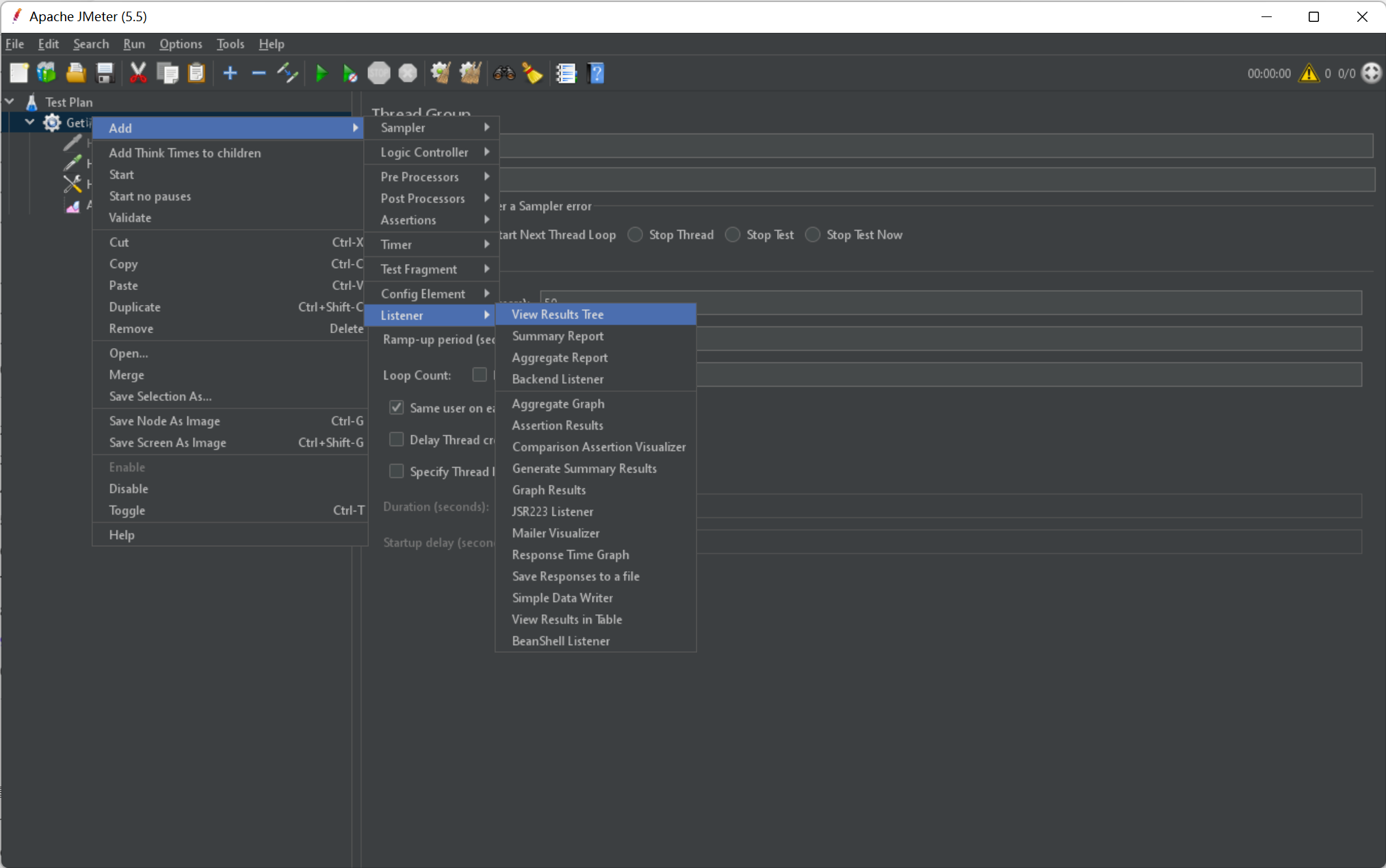Click the Toggle enable/disable toolbar icon
Image resolution: width=1386 pixels, height=868 pixels.
coord(287,73)
